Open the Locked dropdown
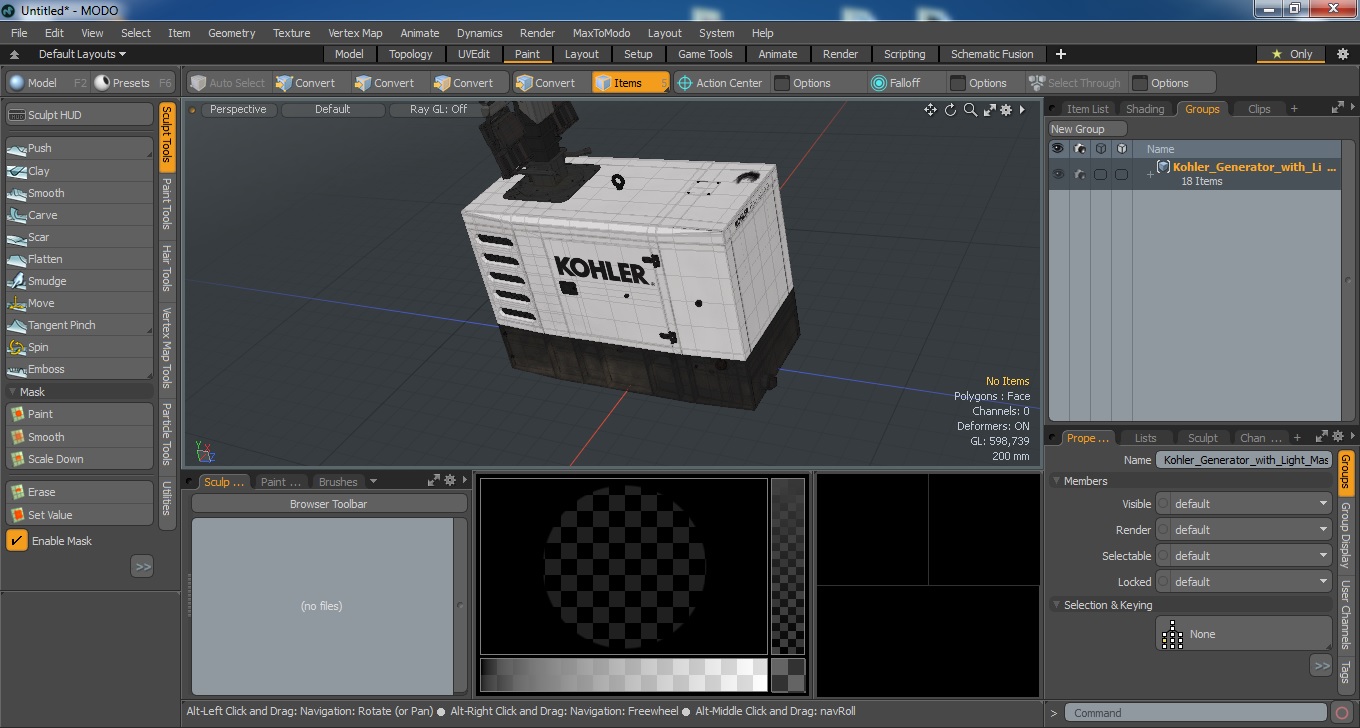Screen dimensions: 1360x728 (x=1244, y=582)
